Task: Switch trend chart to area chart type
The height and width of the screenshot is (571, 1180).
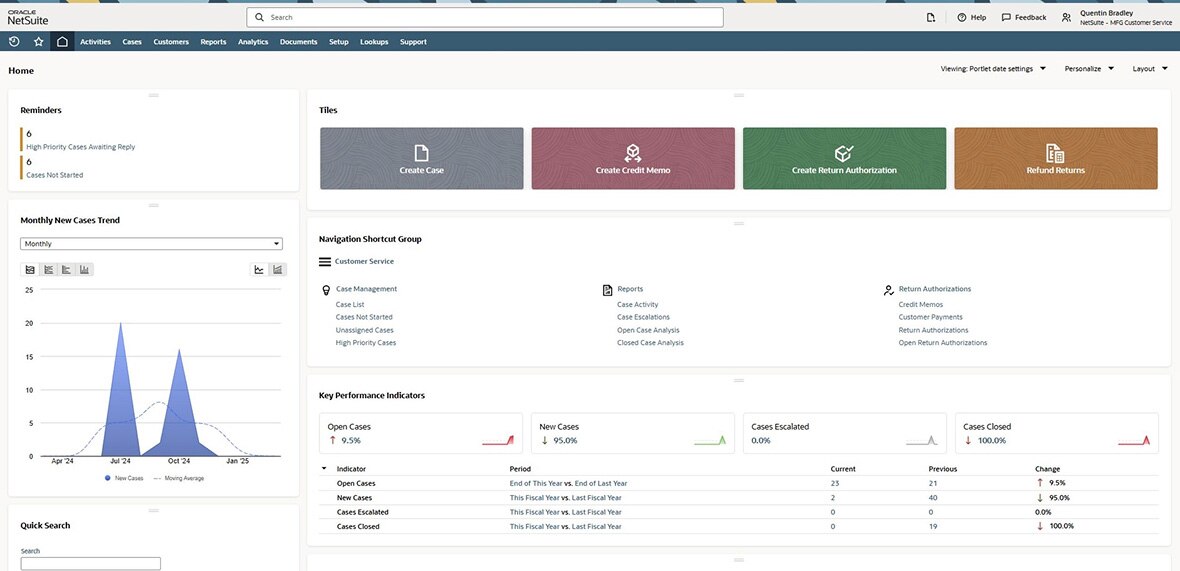Action: [x=30, y=269]
